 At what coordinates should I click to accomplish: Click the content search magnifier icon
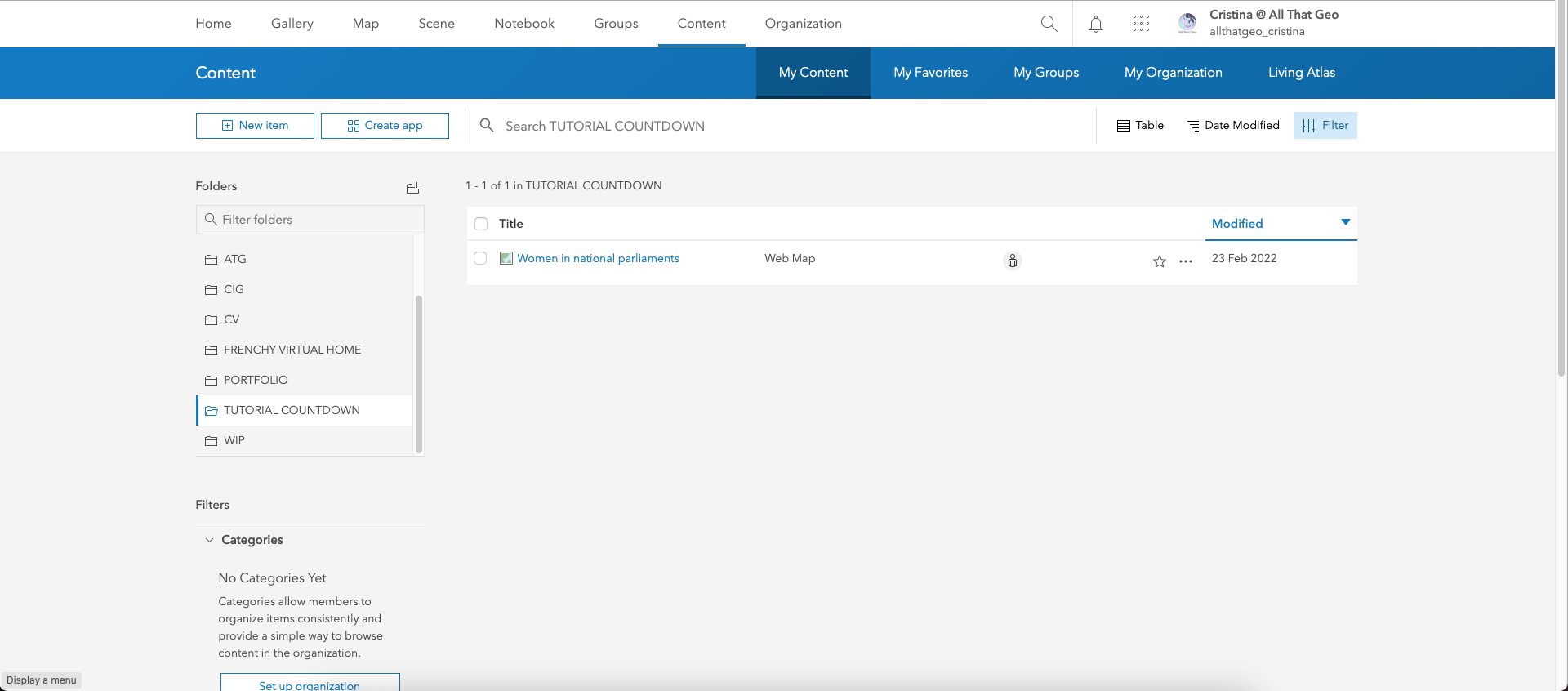tap(487, 125)
